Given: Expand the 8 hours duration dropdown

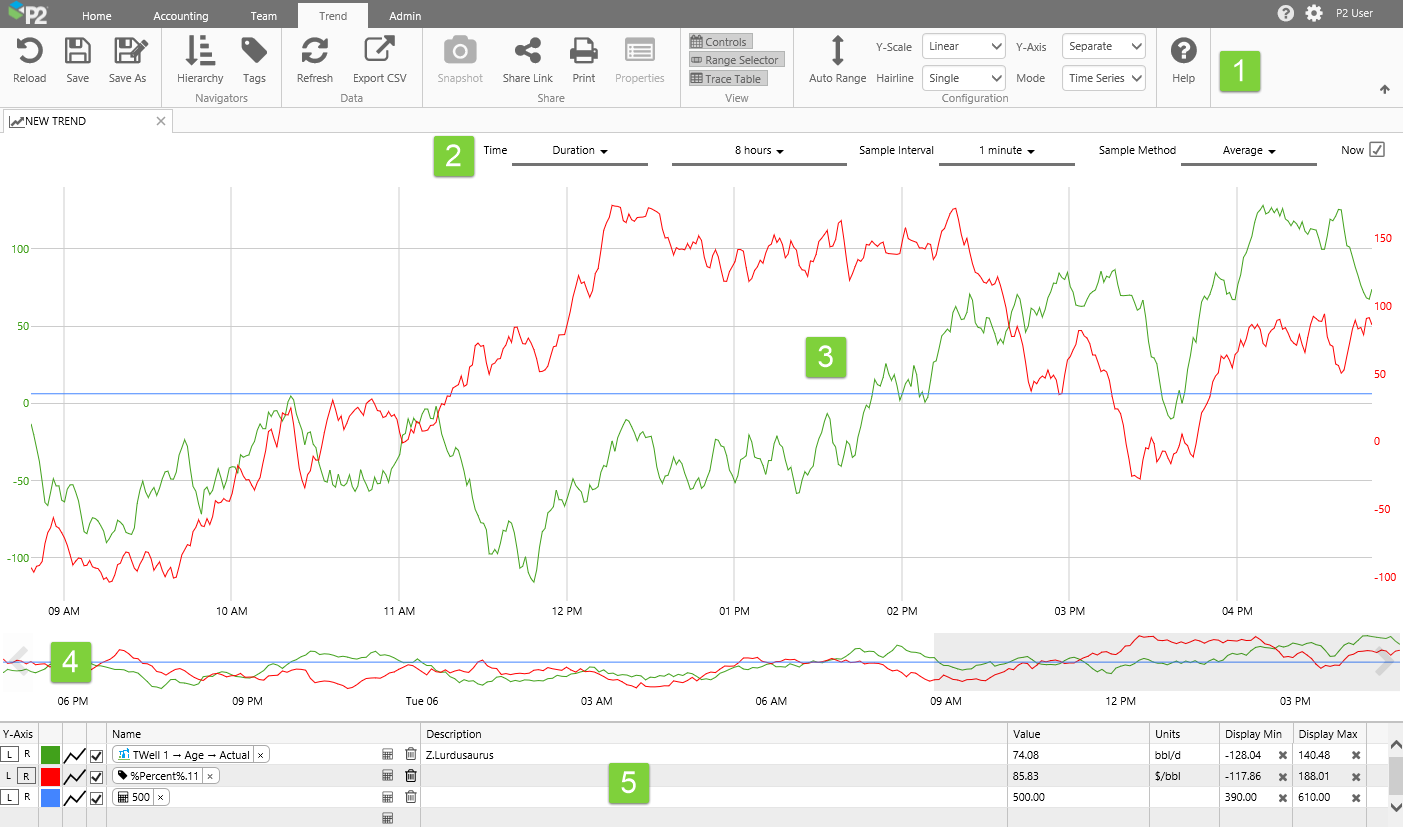Looking at the screenshot, I should [x=759, y=150].
